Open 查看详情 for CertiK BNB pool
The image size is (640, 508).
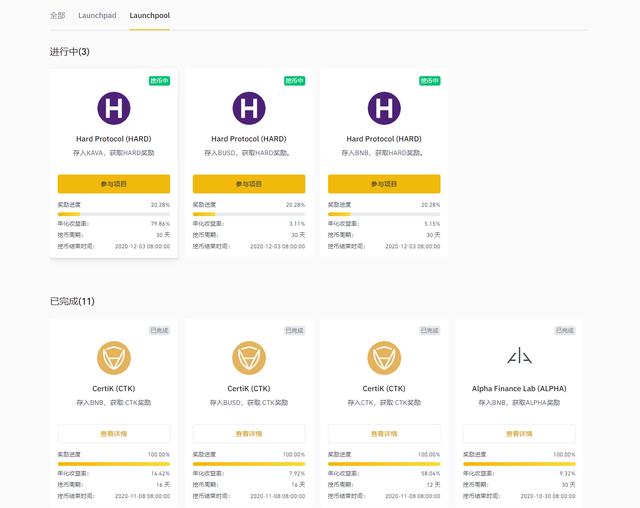click(114, 434)
